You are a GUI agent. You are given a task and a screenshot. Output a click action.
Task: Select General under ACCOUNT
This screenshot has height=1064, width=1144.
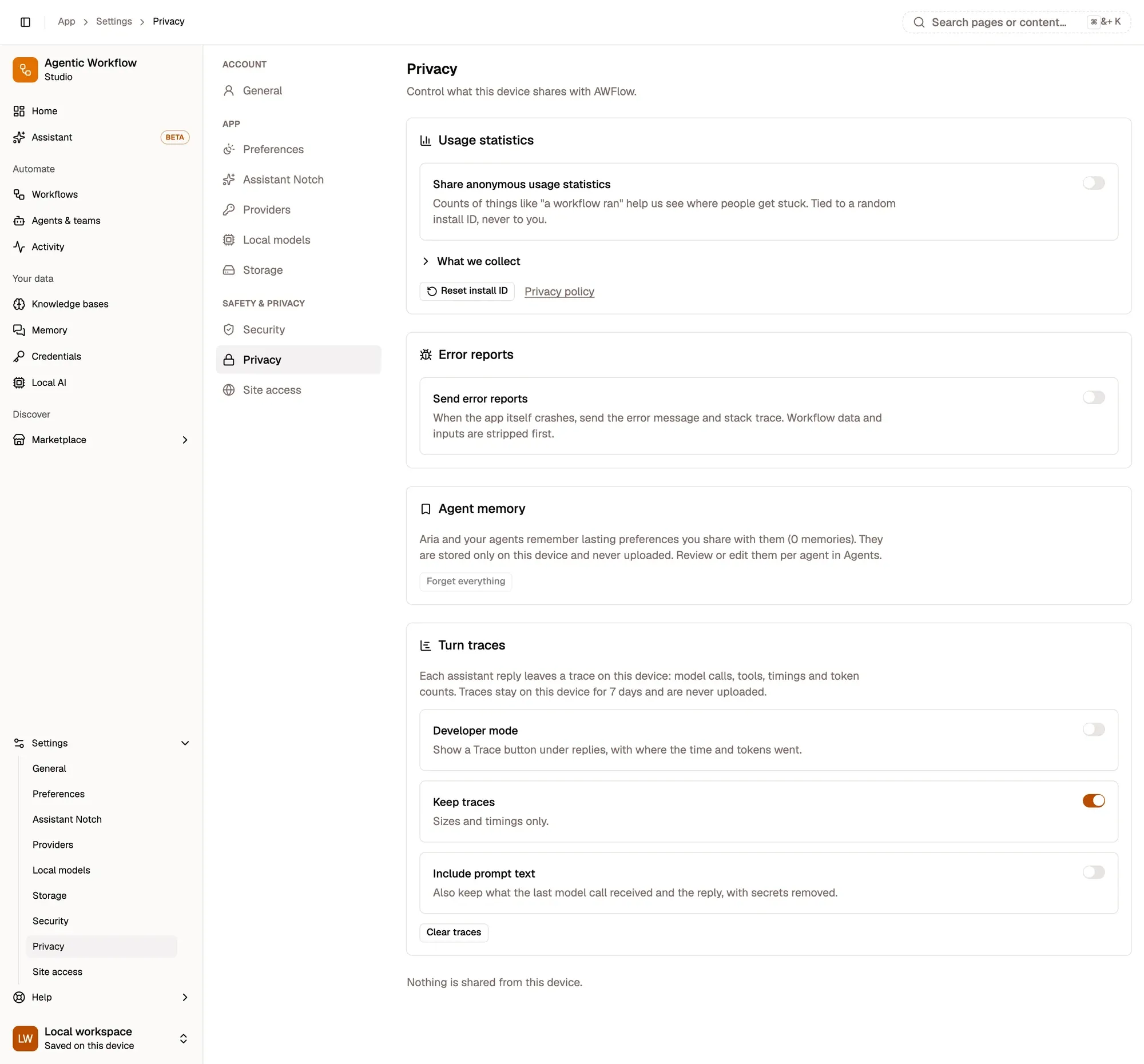point(299,91)
